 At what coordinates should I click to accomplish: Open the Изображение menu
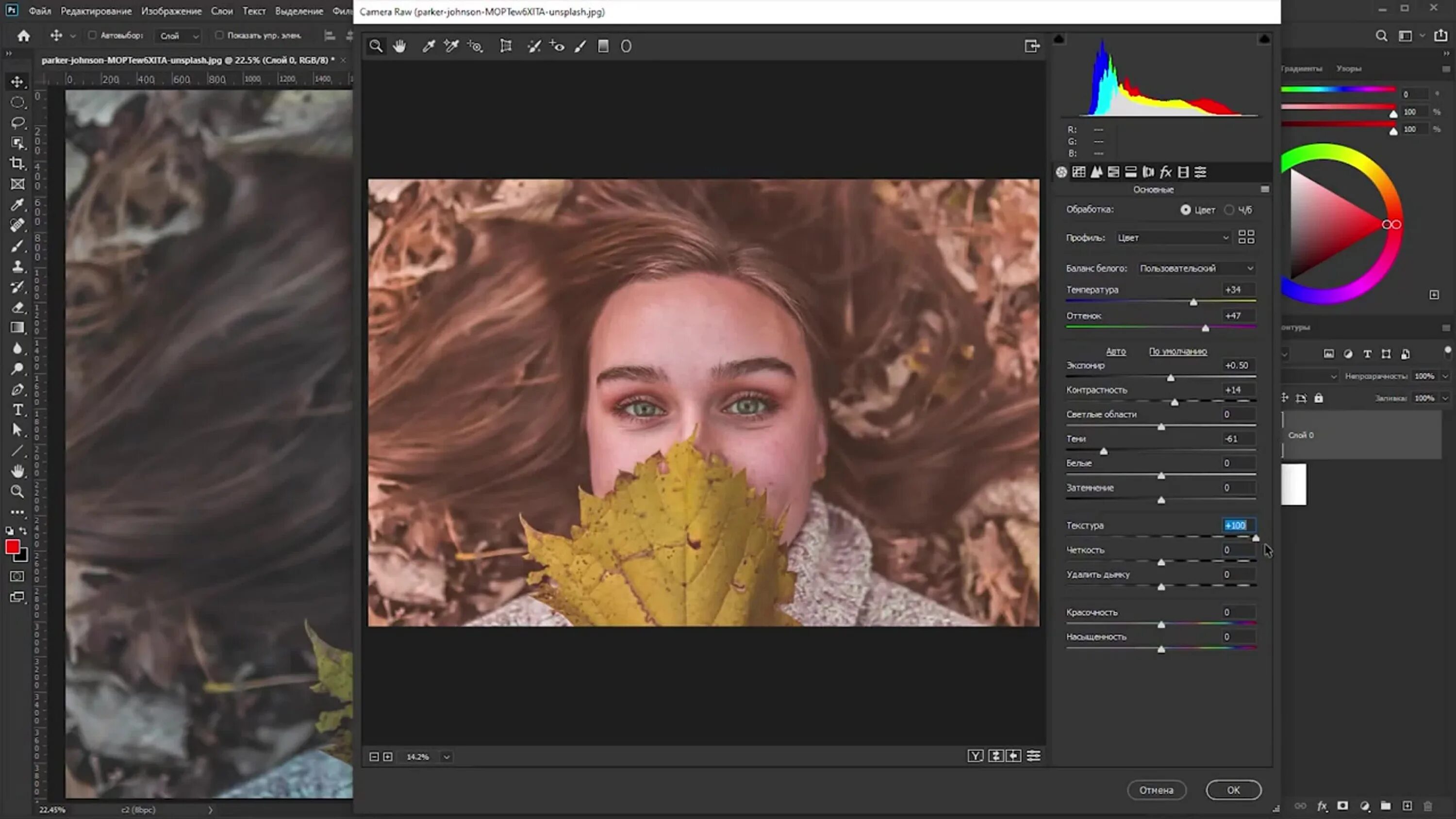pyautogui.click(x=171, y=11)
